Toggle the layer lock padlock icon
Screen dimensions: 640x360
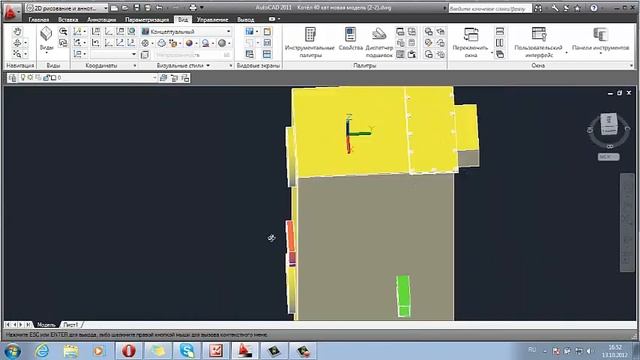[46, 78]
